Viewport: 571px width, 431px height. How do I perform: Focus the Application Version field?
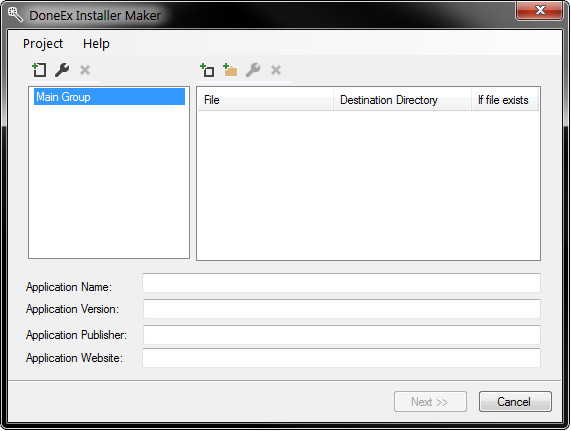(x=342, y=309)
